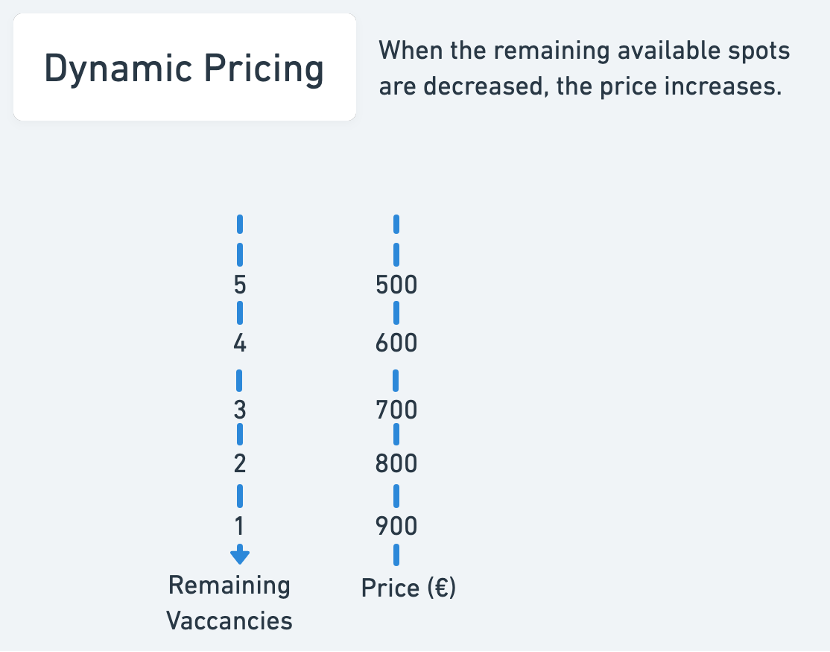Select the number 3 on vacancies axis

pyautogui.click(x=240, y=409)
